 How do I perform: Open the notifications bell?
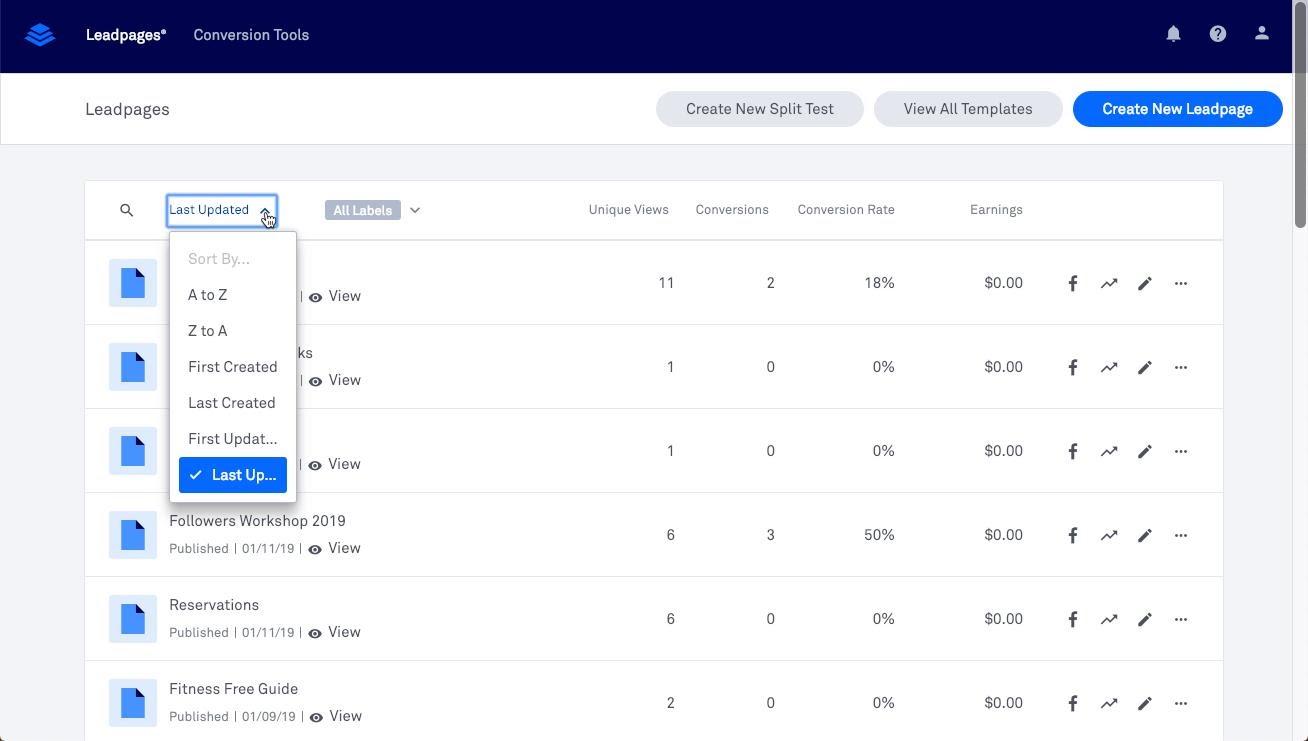coord(1173,34)
